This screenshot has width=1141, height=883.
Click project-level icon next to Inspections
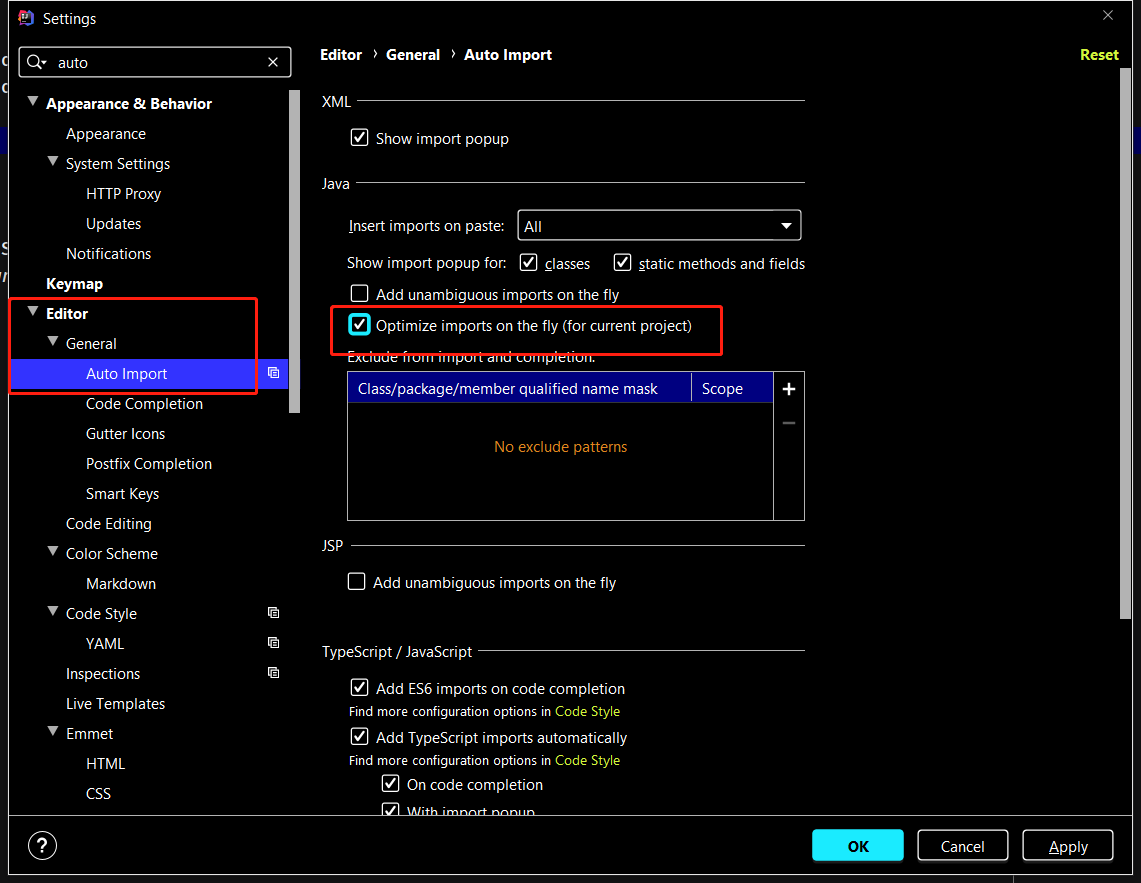coord(273,673)
